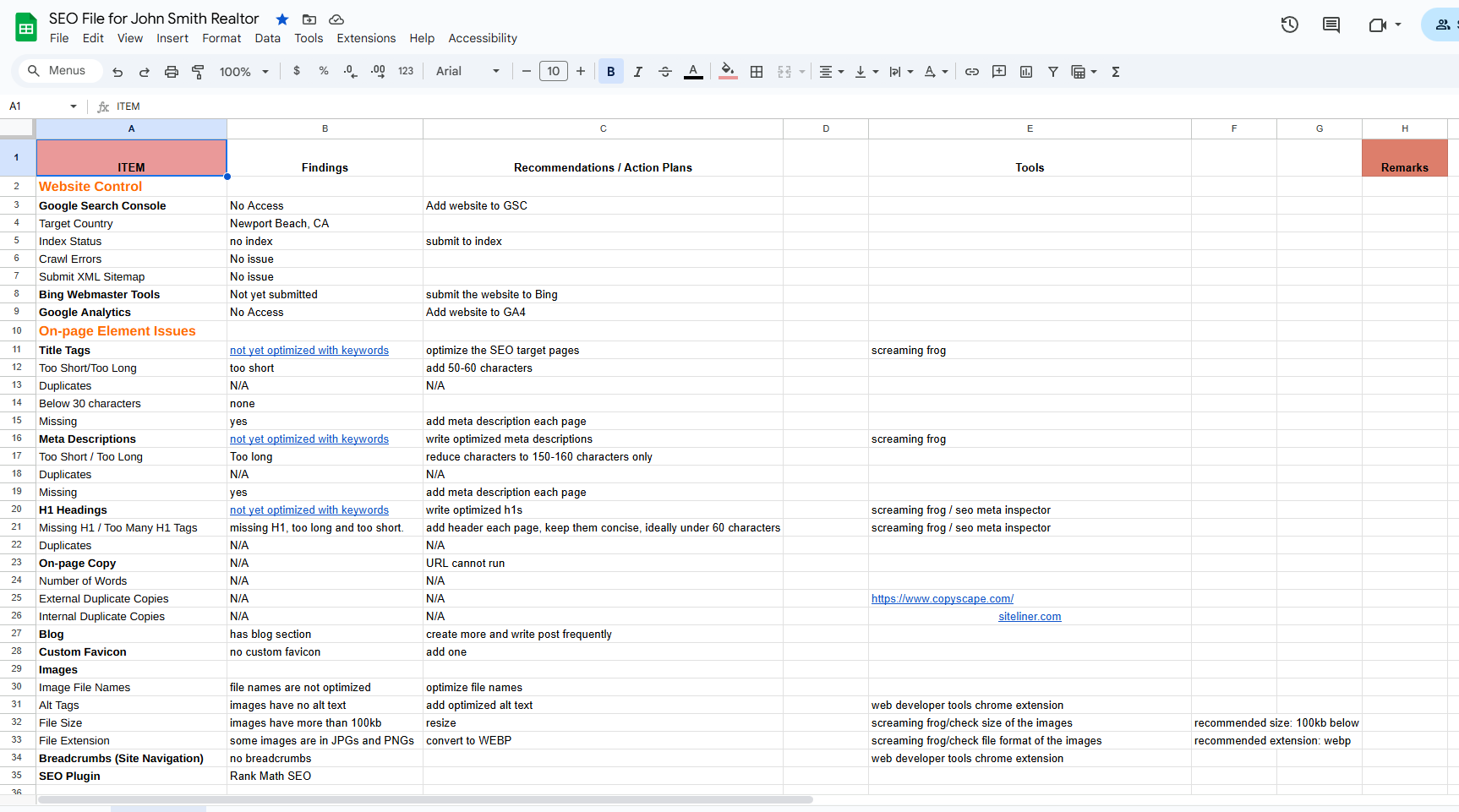Click the insert chart icon
1459x812 pixels.
[1026, 72]
